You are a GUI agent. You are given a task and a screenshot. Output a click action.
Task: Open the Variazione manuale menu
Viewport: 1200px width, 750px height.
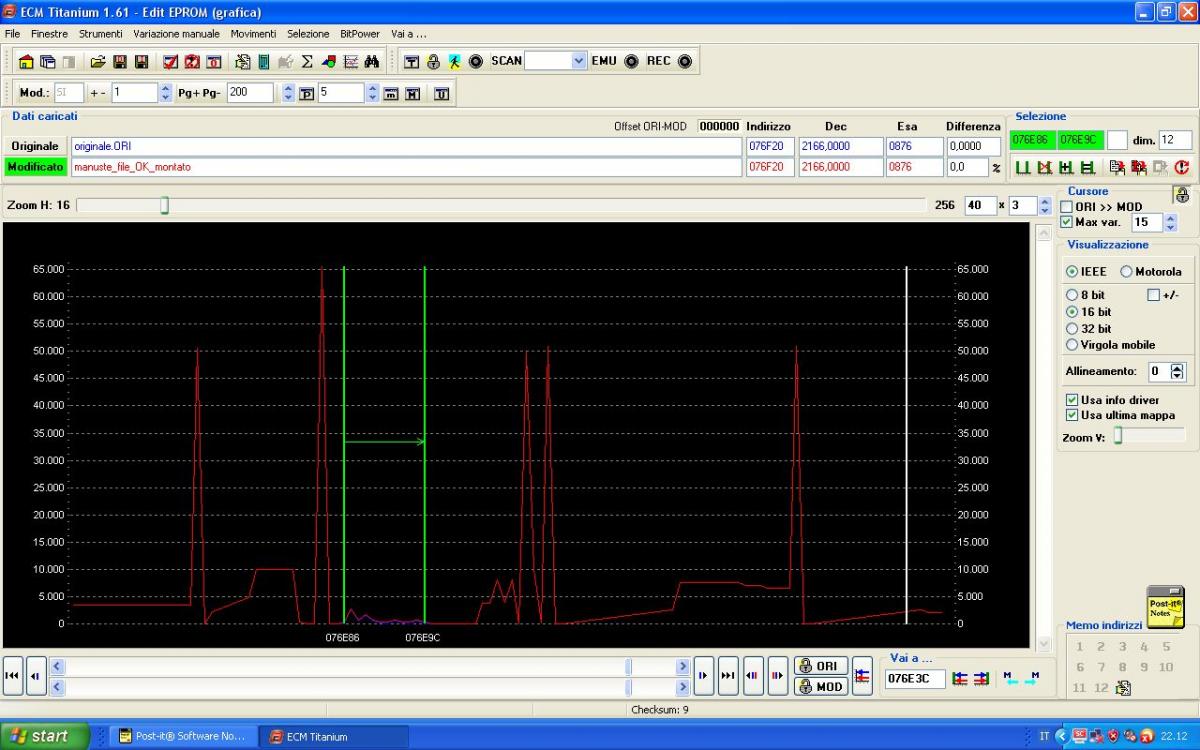(176, 34)
